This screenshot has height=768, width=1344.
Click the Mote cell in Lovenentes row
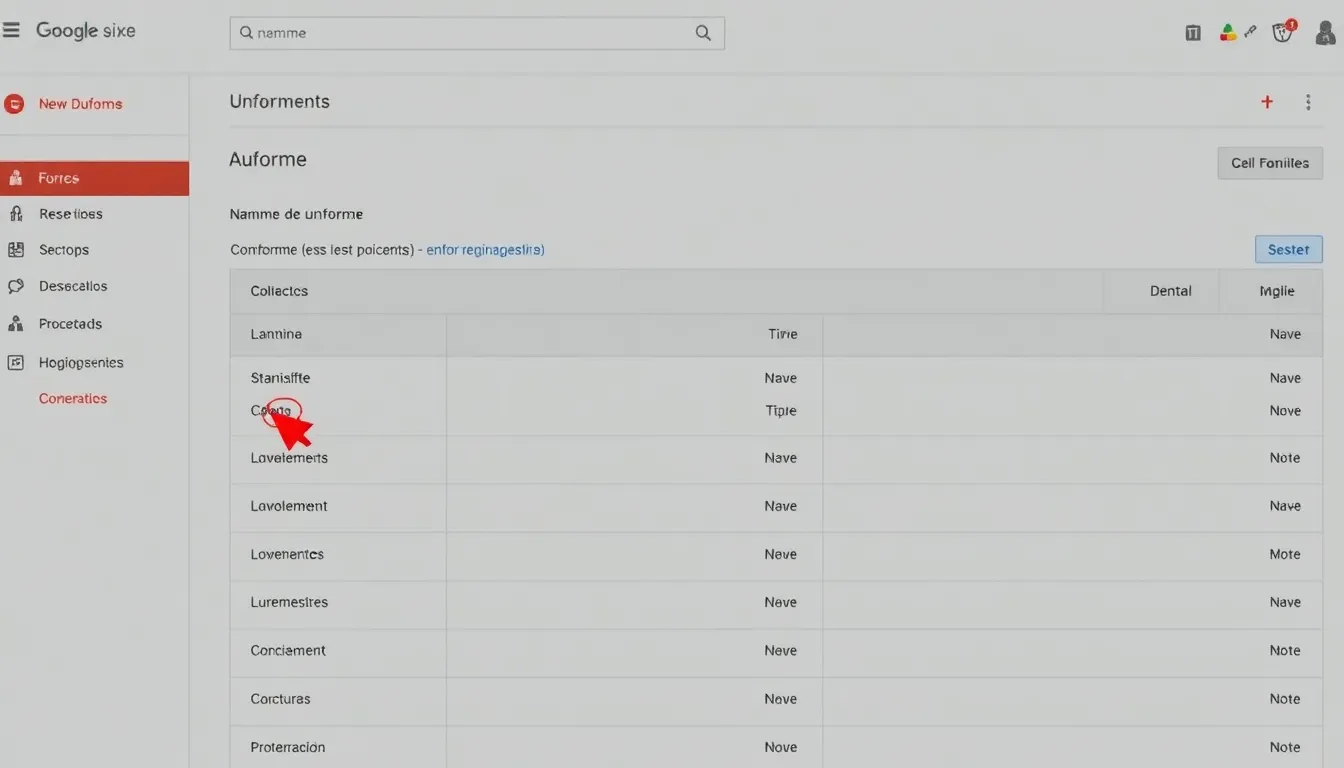(1285, 555)
